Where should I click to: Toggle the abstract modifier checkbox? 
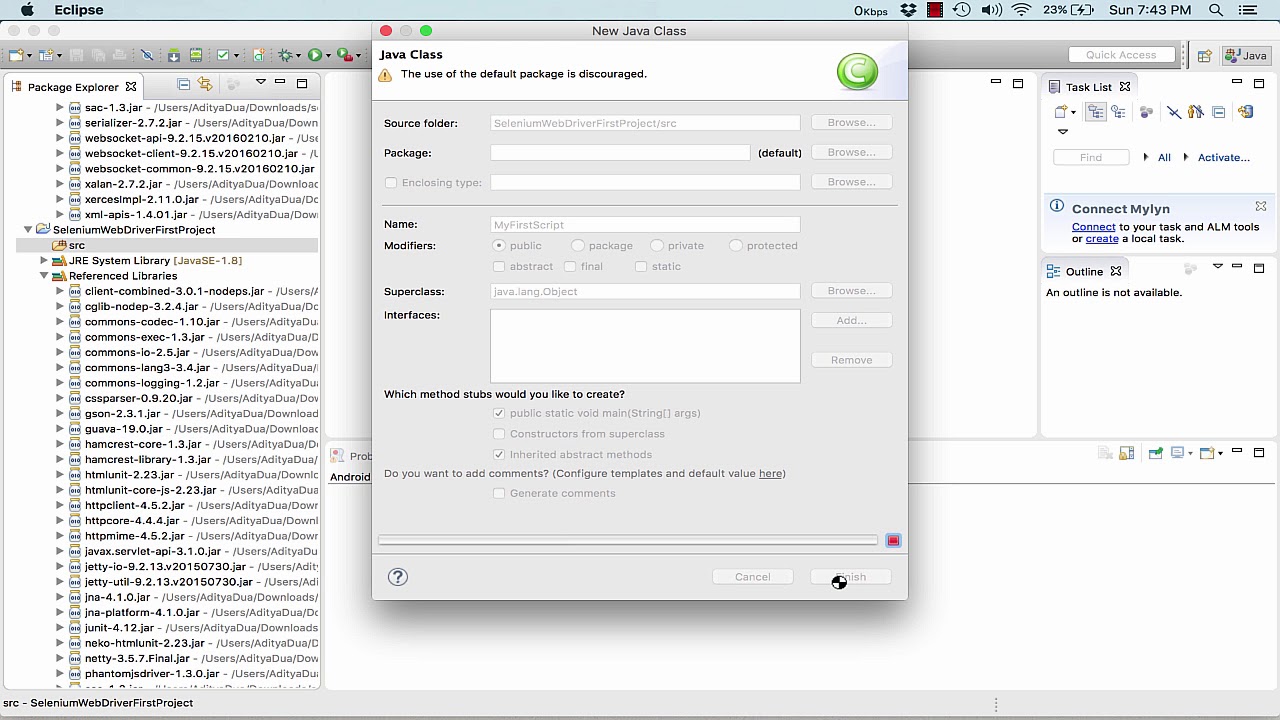[x=499, y=267]
